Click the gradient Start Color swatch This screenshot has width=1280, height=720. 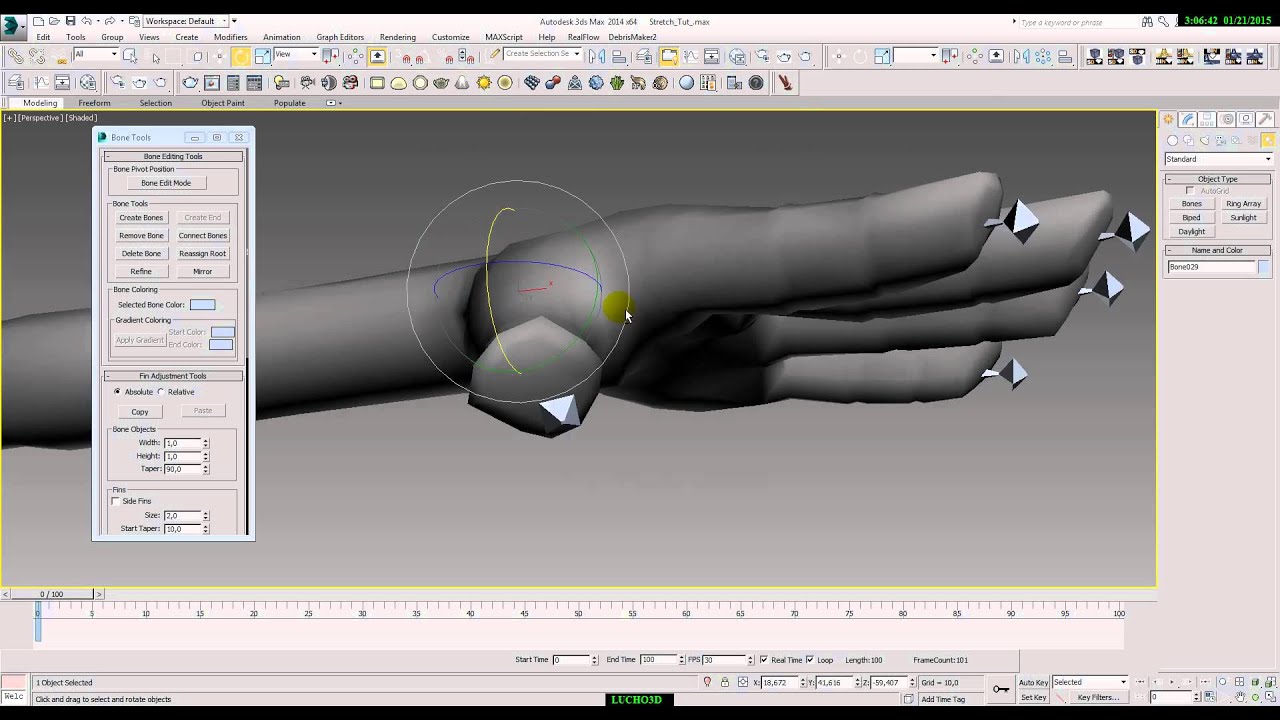click(222, 332)
